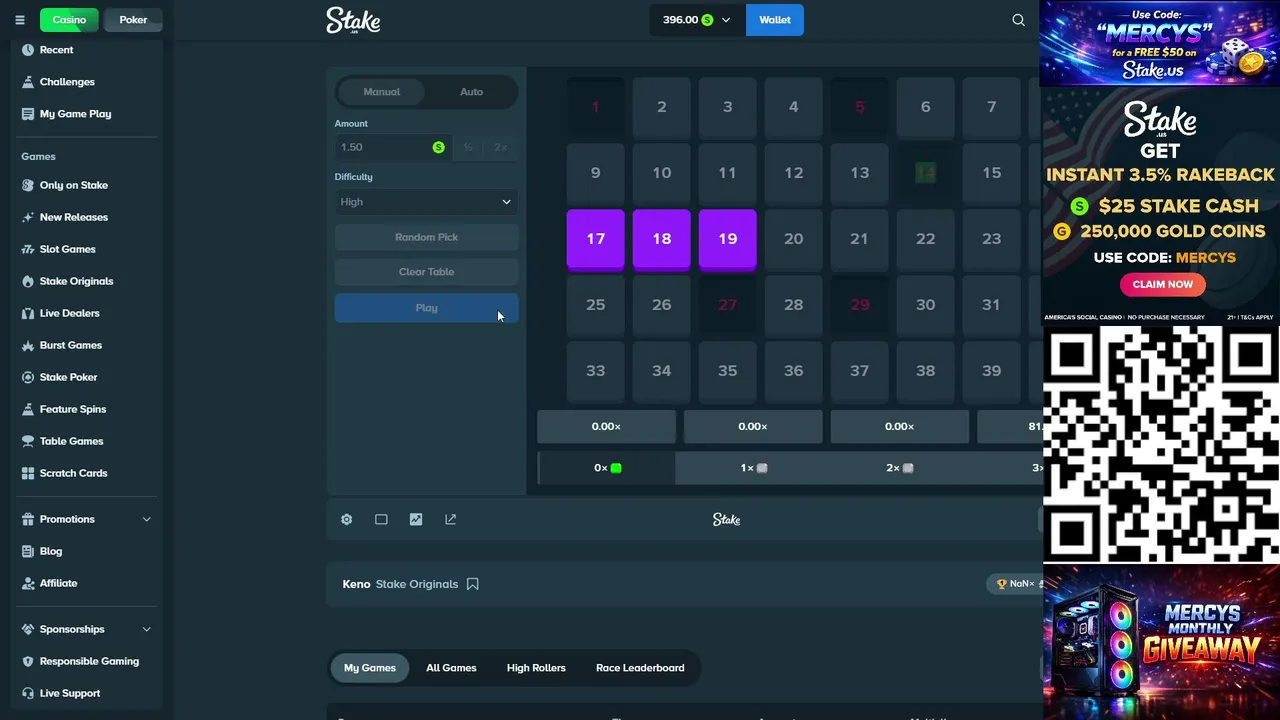Image resolution: width=1280 pixels, height=720 pixels.
Task: Click the Mercys Monthly Giveaway banner
Action: click(x=1160, y=642)
